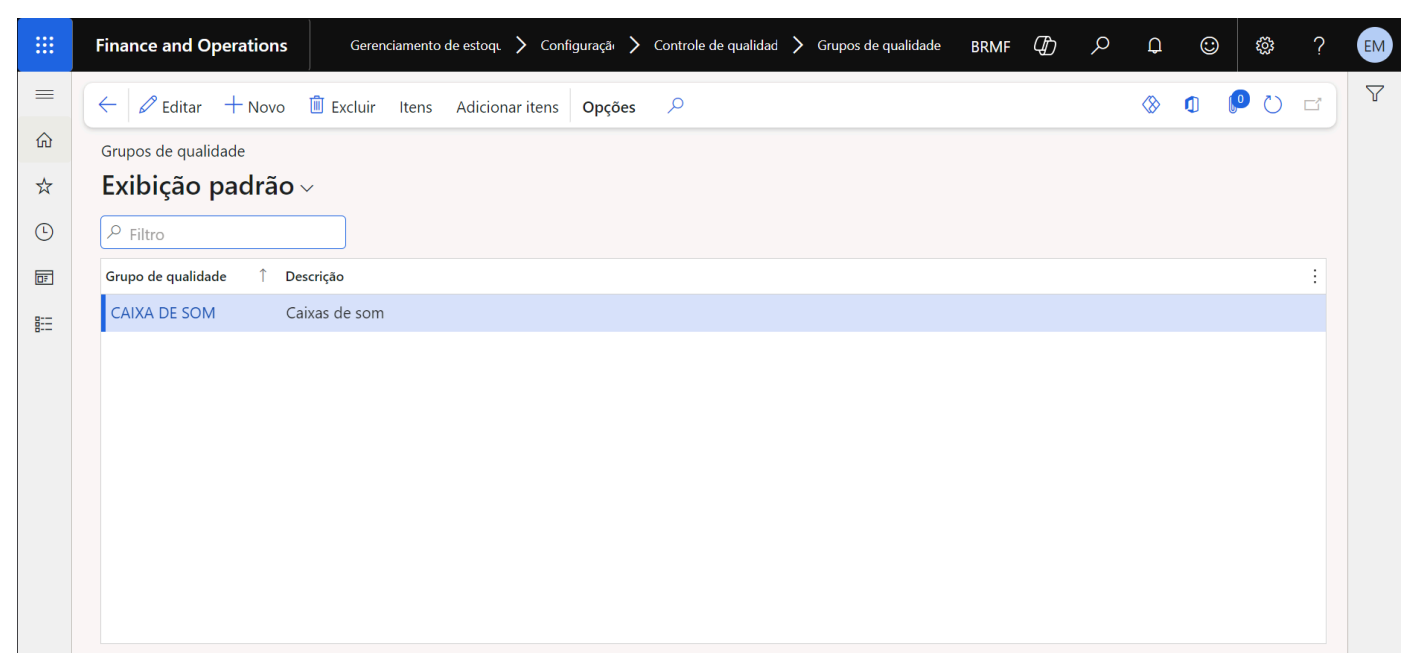Screen dimensions: 1410x664
Task: Open Favorites star icon in sidebar
Action: [44, 186]
